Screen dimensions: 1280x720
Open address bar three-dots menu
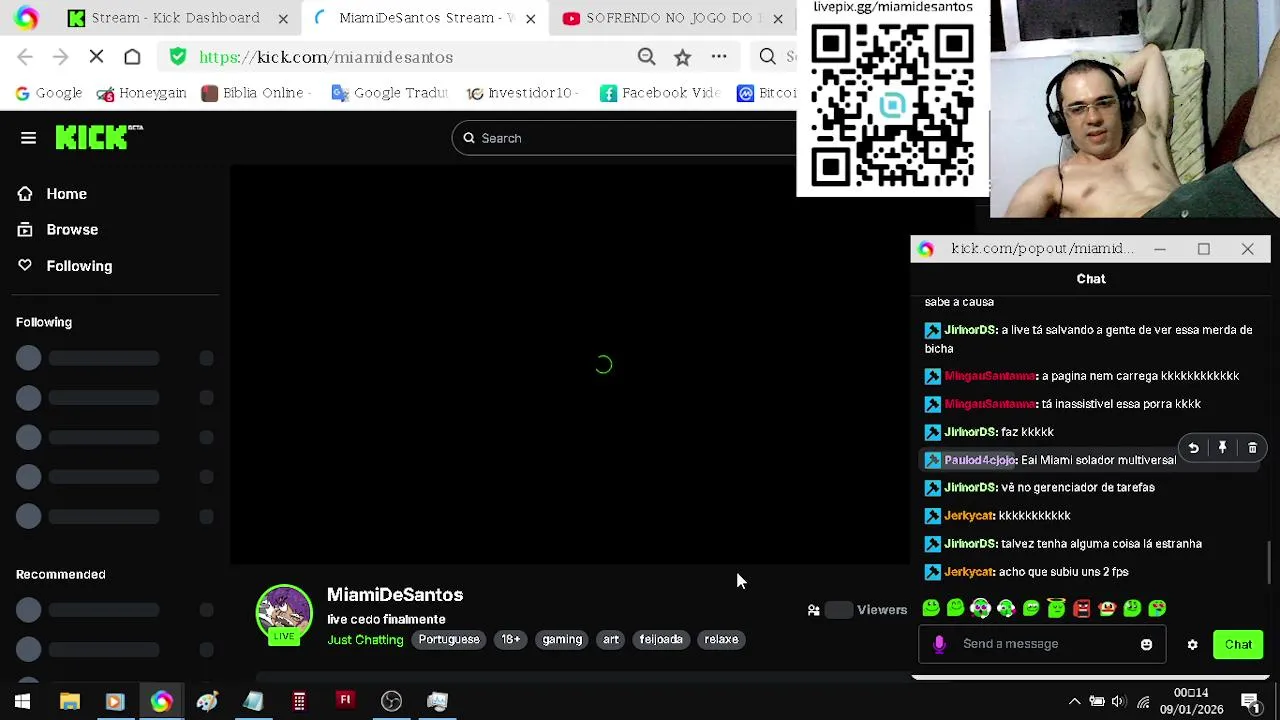pos(718,57)
